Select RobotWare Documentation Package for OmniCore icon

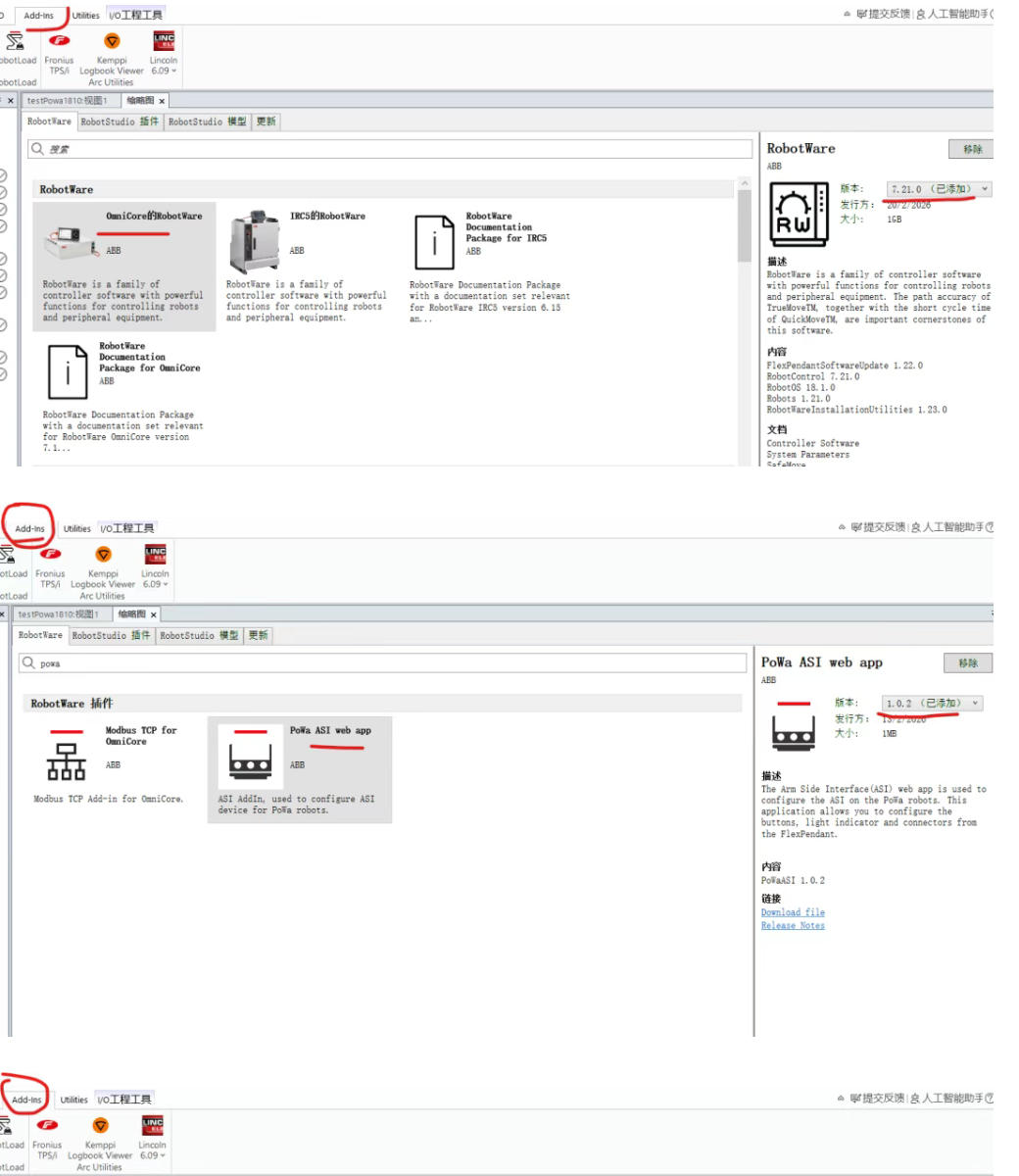pos(68,371)
